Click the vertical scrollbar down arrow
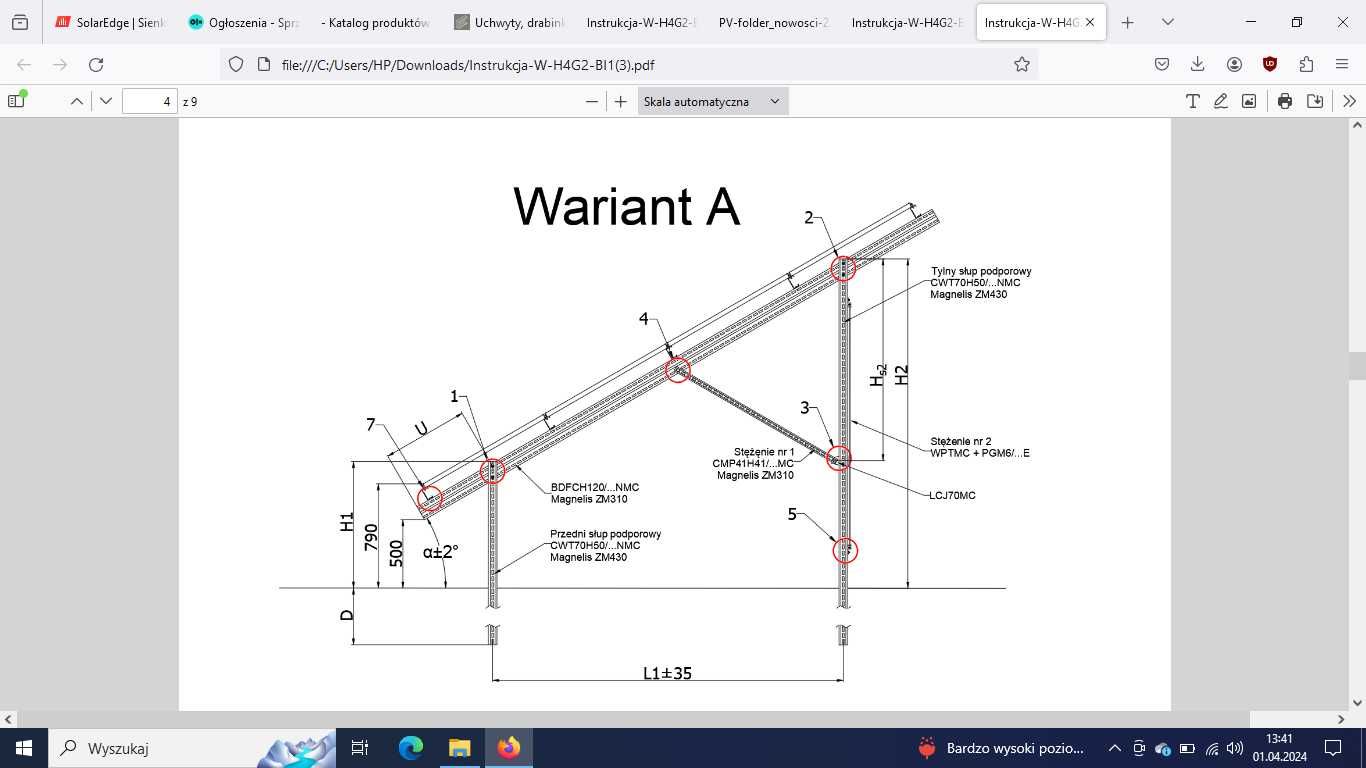 click(1357, 702)
